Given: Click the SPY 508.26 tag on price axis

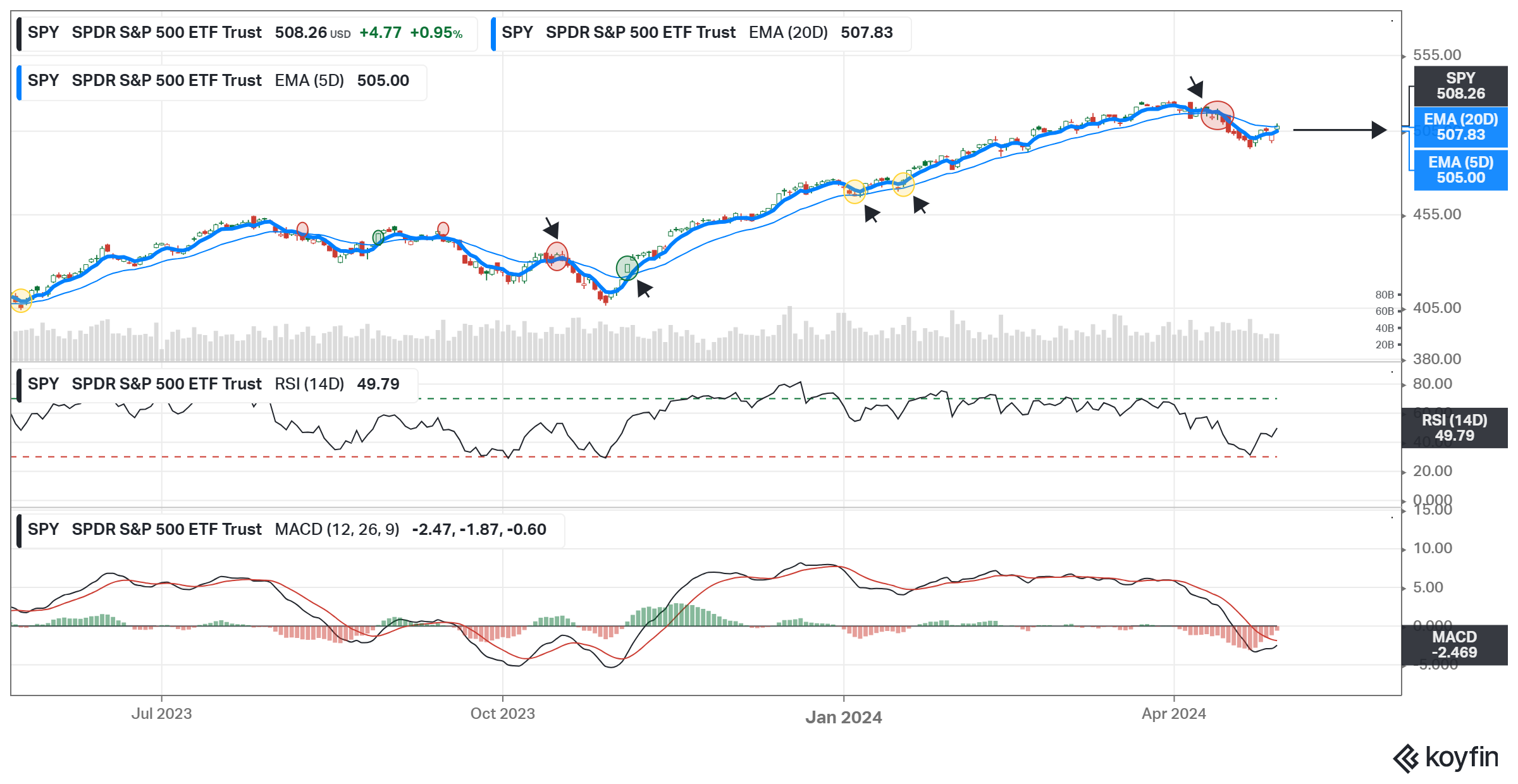Looking at the screenshot, I should (1460, 86).
